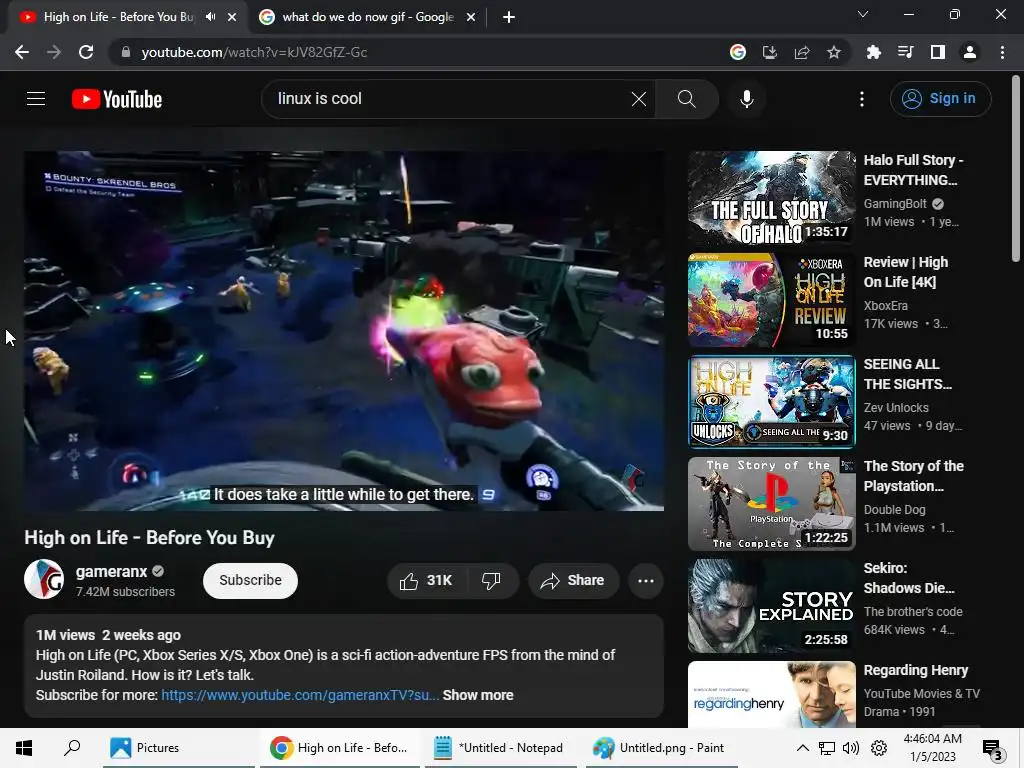This screenshot has height=768, width=1024.
Task: Click the magnifier search button
Action: click(x=686, y=99)
